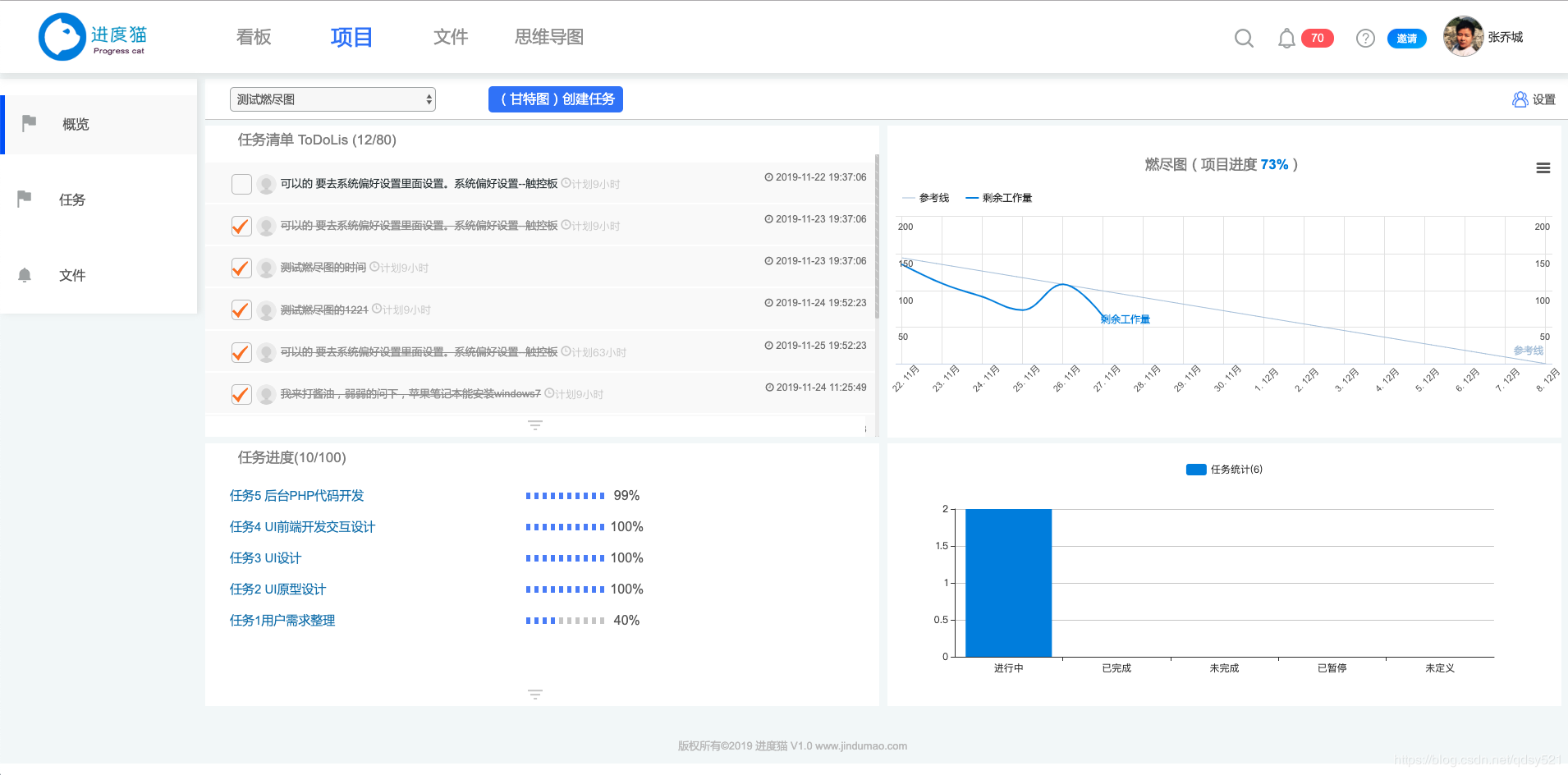Click the Progress cat logo

coord(93,37)
